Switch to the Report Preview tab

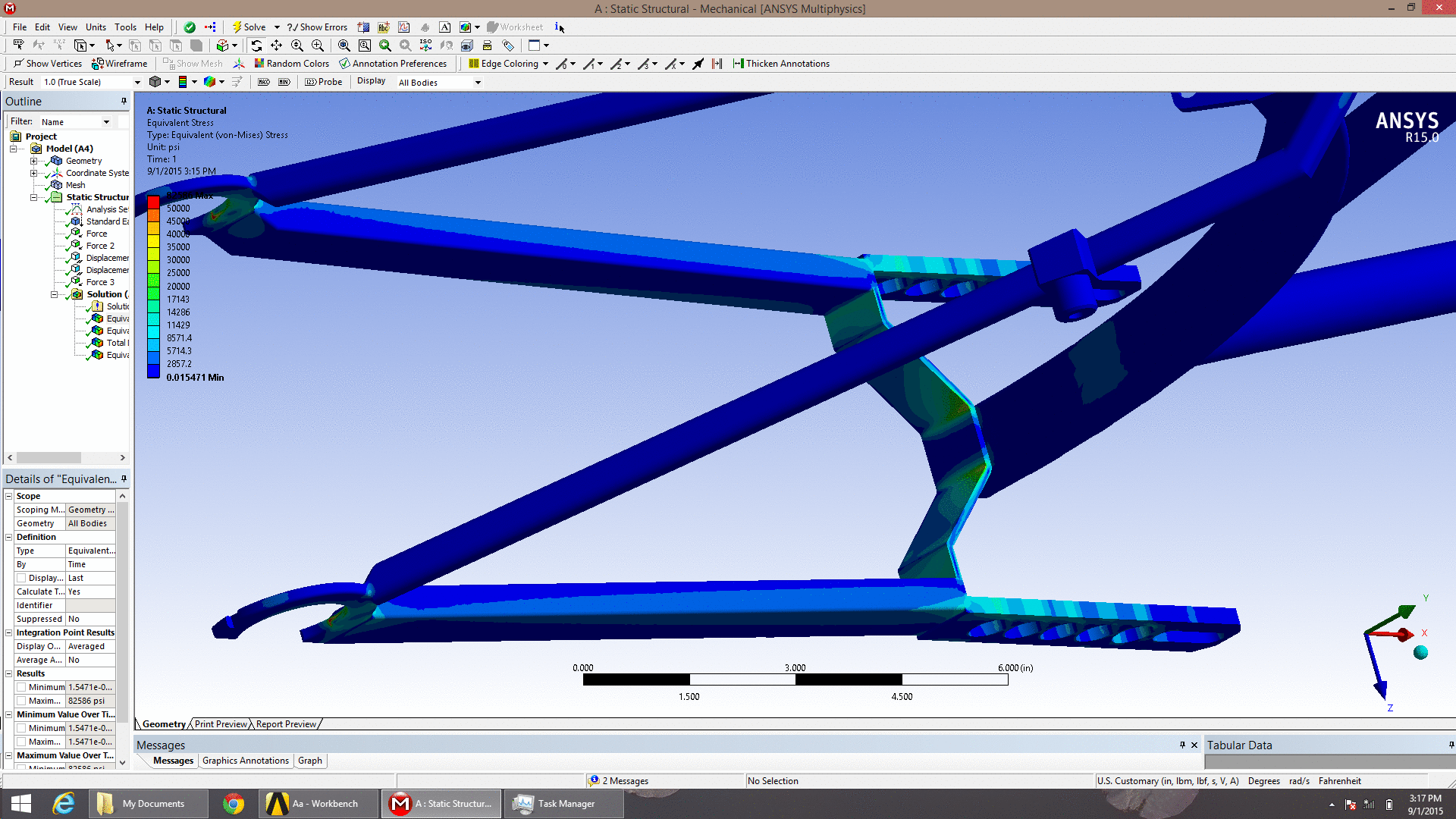pyautogui.click(x=286, y=724)
